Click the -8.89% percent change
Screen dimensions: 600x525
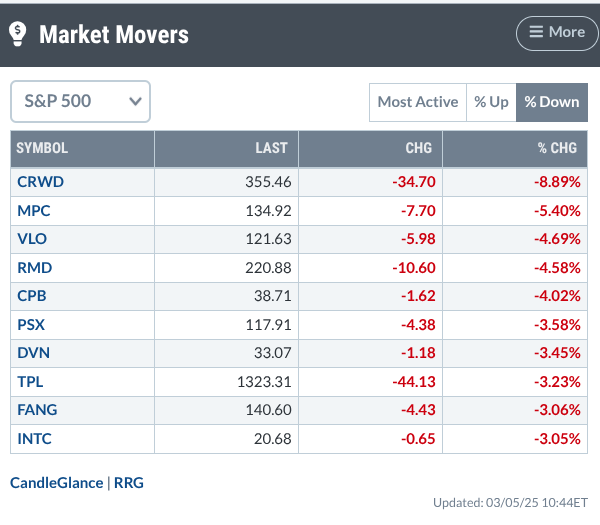pos(558,182)
